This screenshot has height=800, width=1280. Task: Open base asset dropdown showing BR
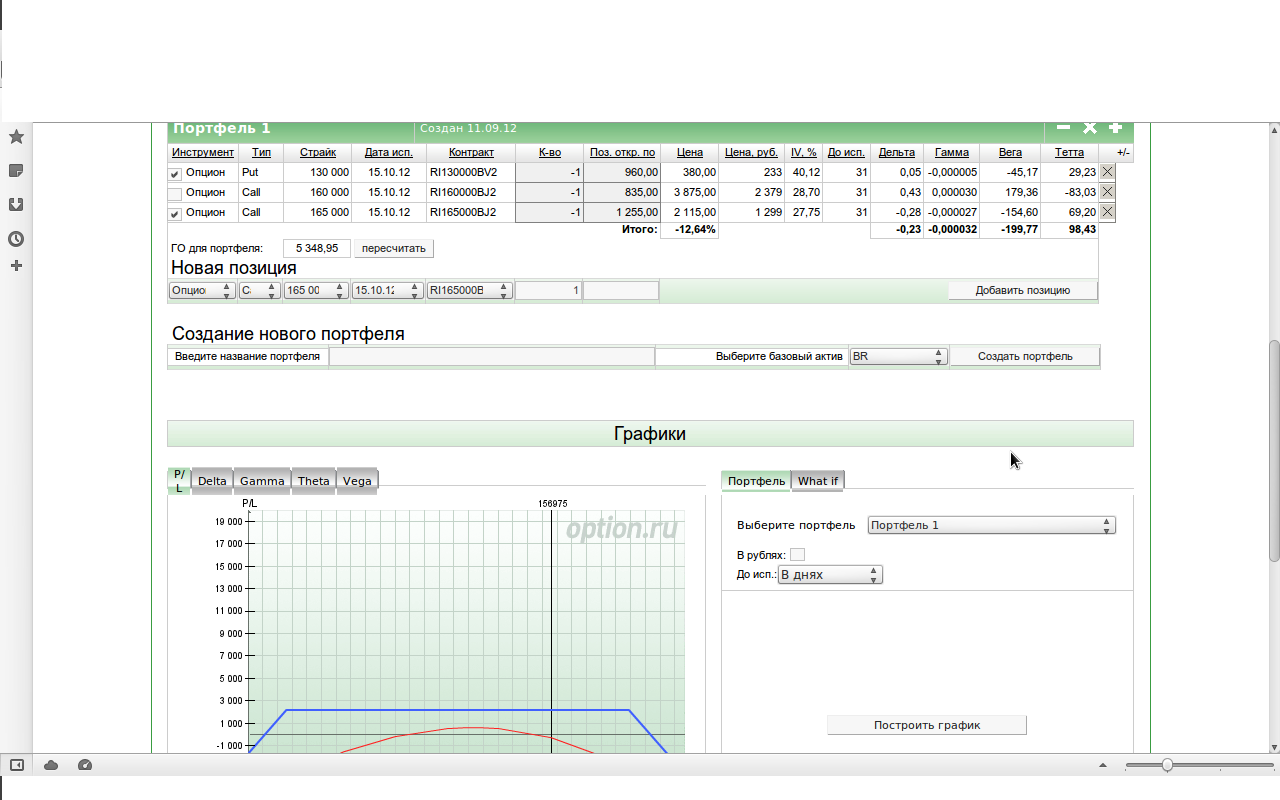898,356
